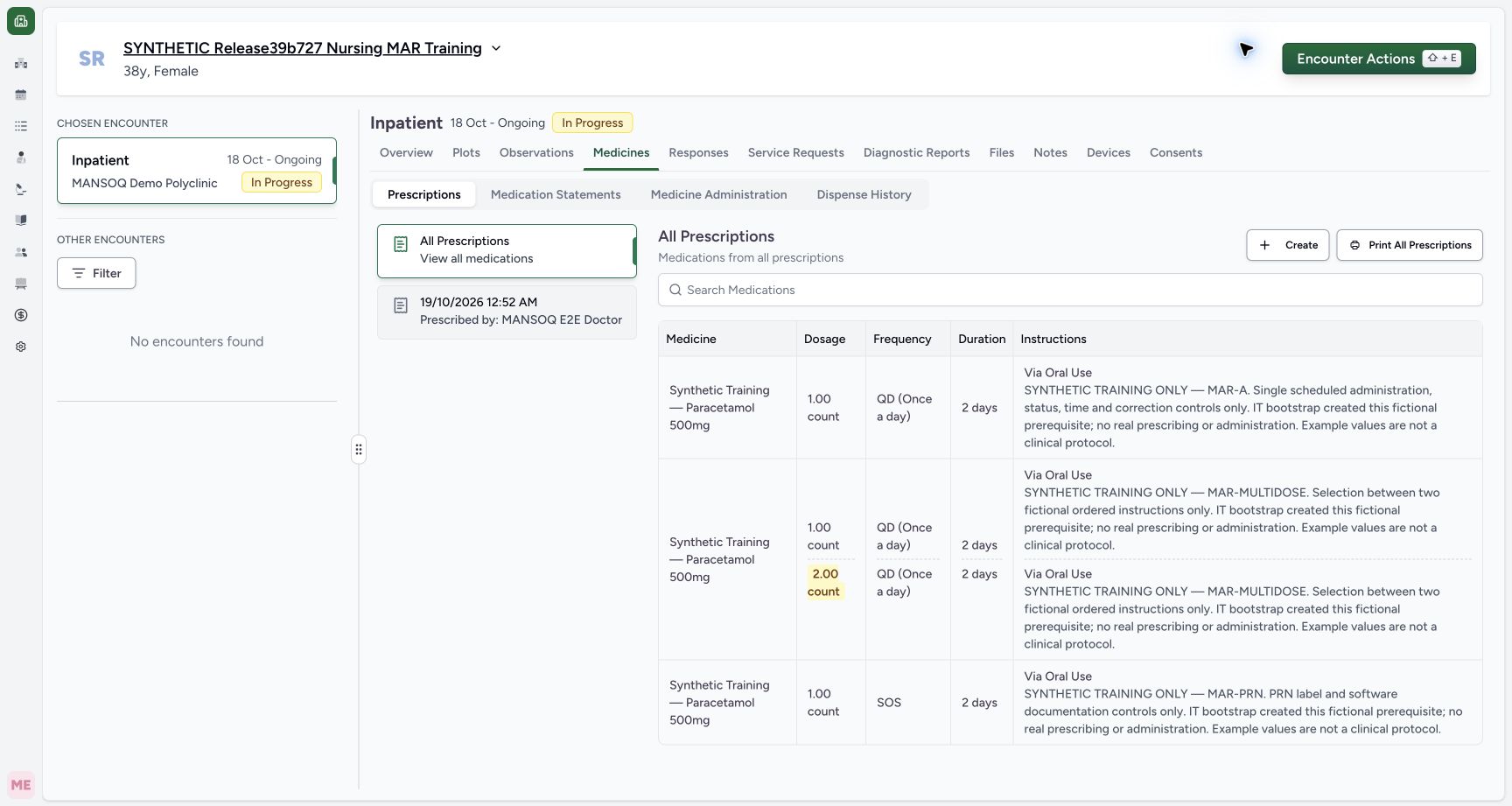Open the open-book icon in sidebar
The width and height of the screenshot is (1512, 806).
pyautogui.click(x=21, y=221)
